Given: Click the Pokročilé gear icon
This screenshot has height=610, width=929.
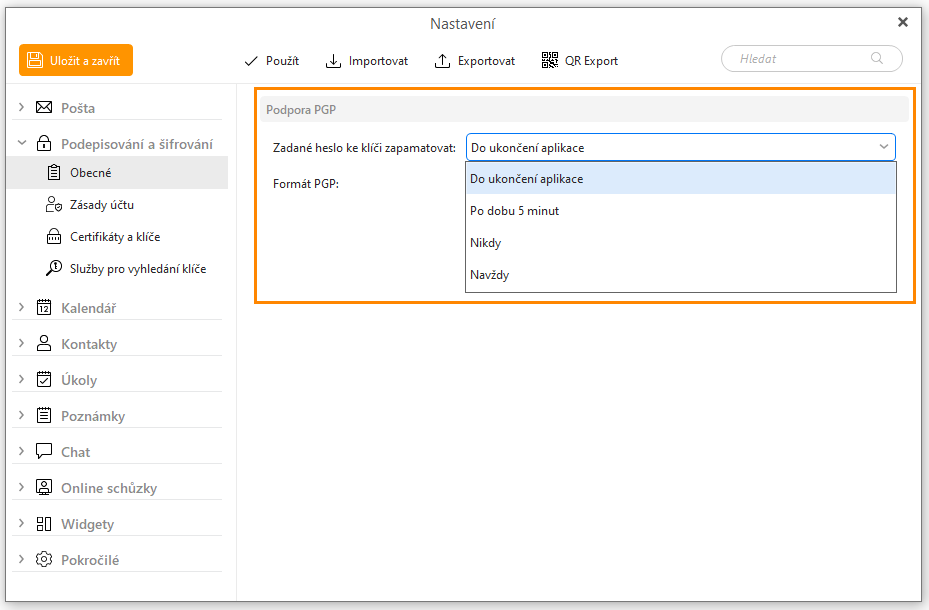Looking at the screenshot, I should (x=44, y=560).
